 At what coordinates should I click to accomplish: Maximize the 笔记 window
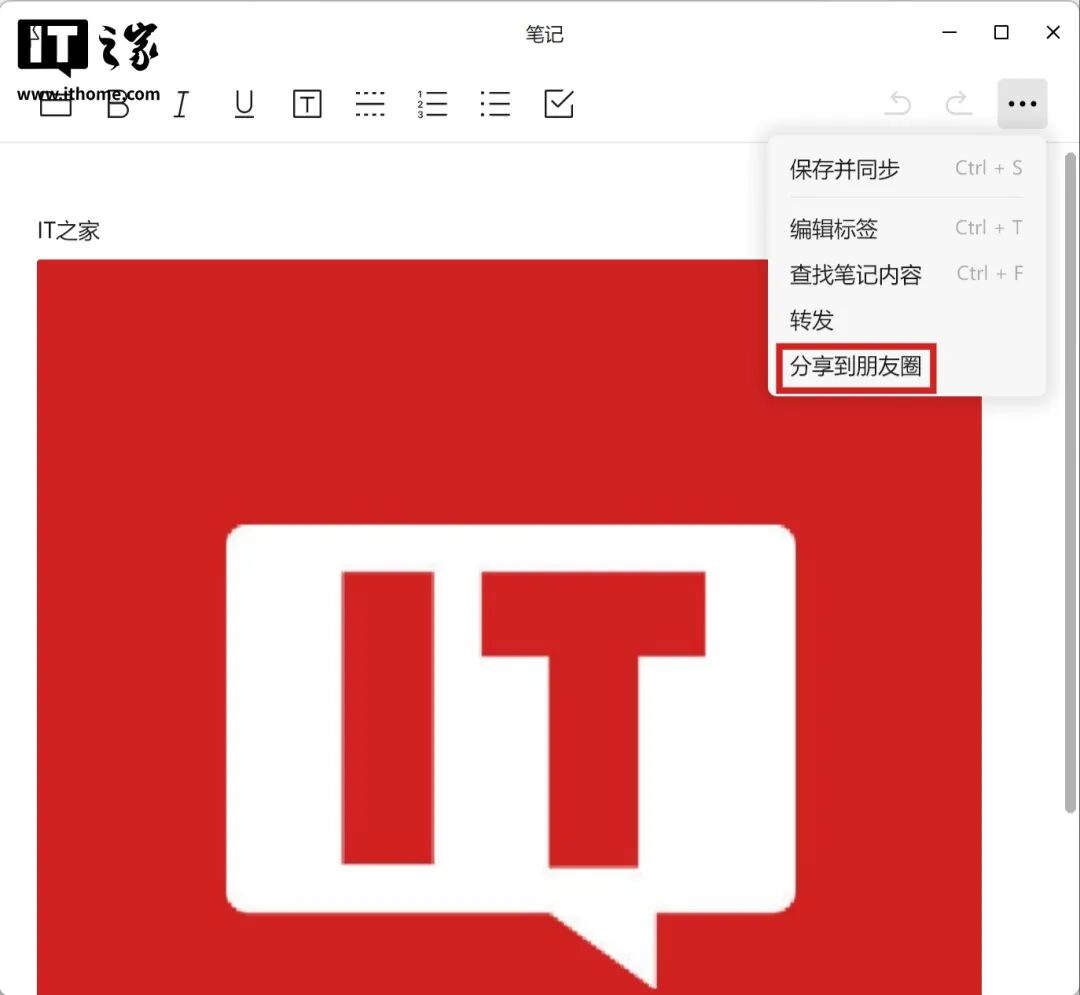1001,33
